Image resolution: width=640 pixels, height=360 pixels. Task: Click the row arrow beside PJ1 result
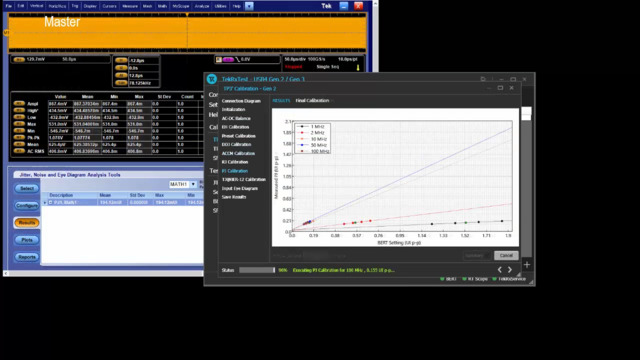(x=45, y=202)
